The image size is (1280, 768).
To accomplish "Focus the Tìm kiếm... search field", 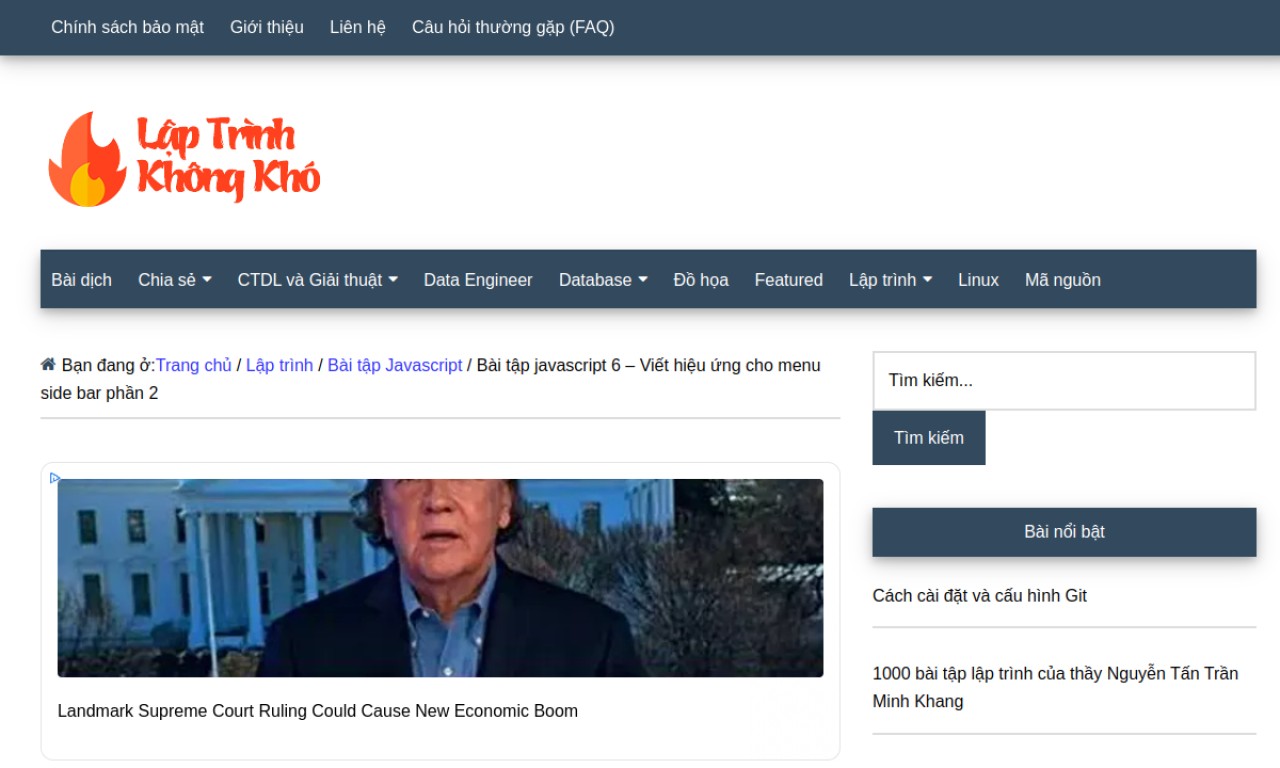I will [x=1064, y=381].
